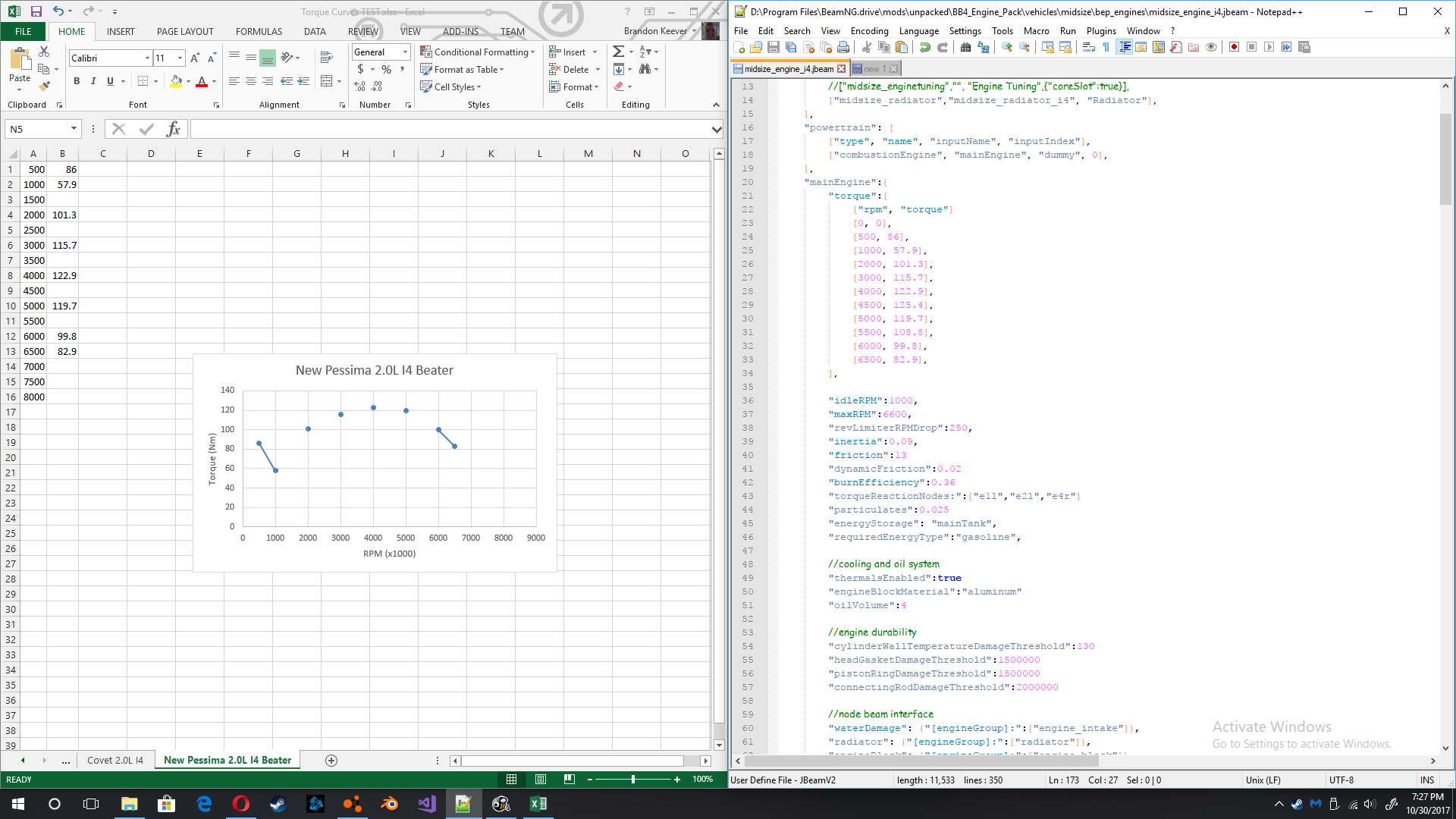
Task: Click the Notepad++ vertical scrollbar thumb
Action: [1445, 159]
